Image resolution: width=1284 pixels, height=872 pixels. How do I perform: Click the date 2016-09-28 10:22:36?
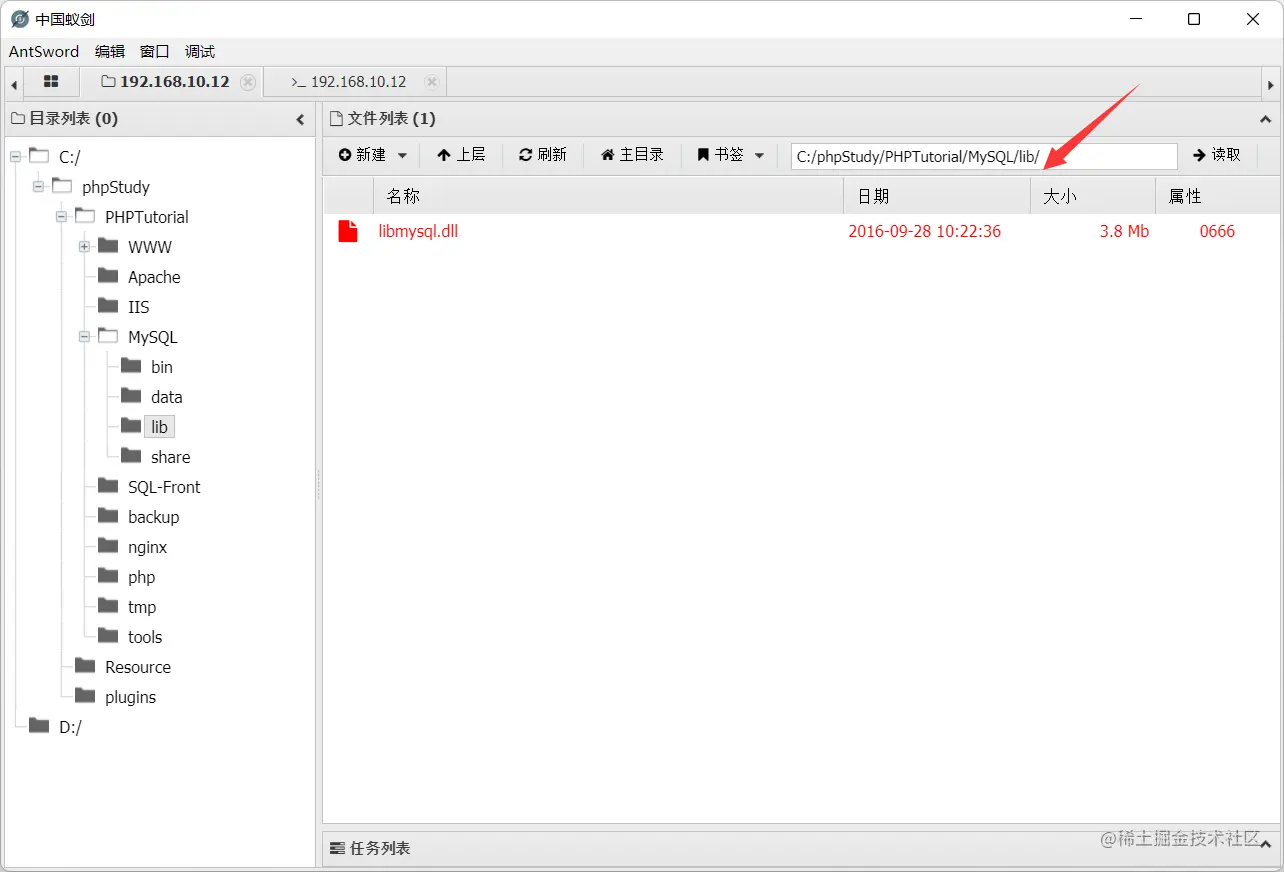pos(925,231)
